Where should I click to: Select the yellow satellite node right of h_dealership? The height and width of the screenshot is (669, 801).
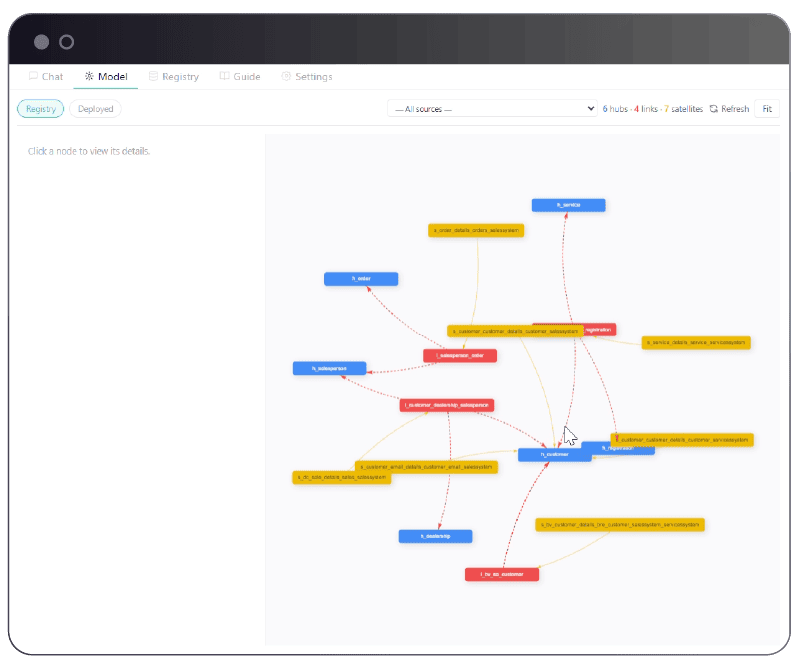pos(620,524)
